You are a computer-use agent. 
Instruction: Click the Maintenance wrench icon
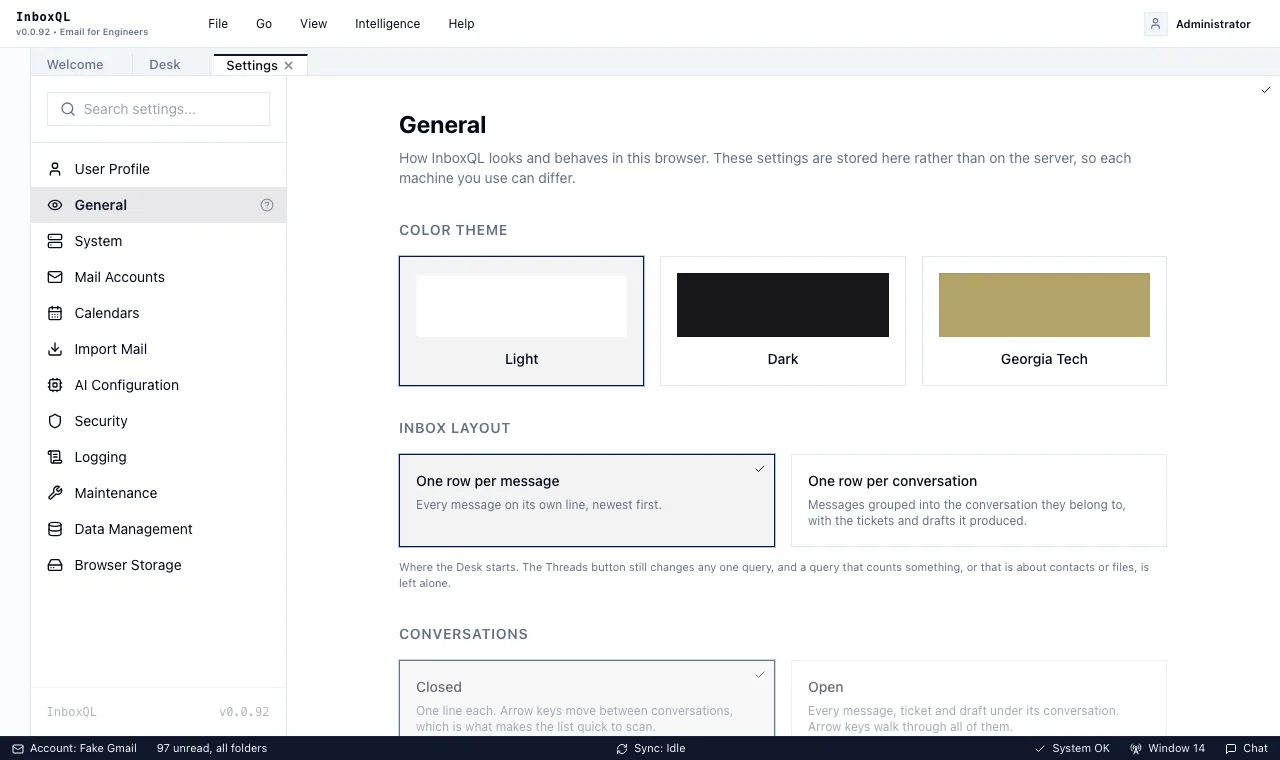[x=55, y=493]
